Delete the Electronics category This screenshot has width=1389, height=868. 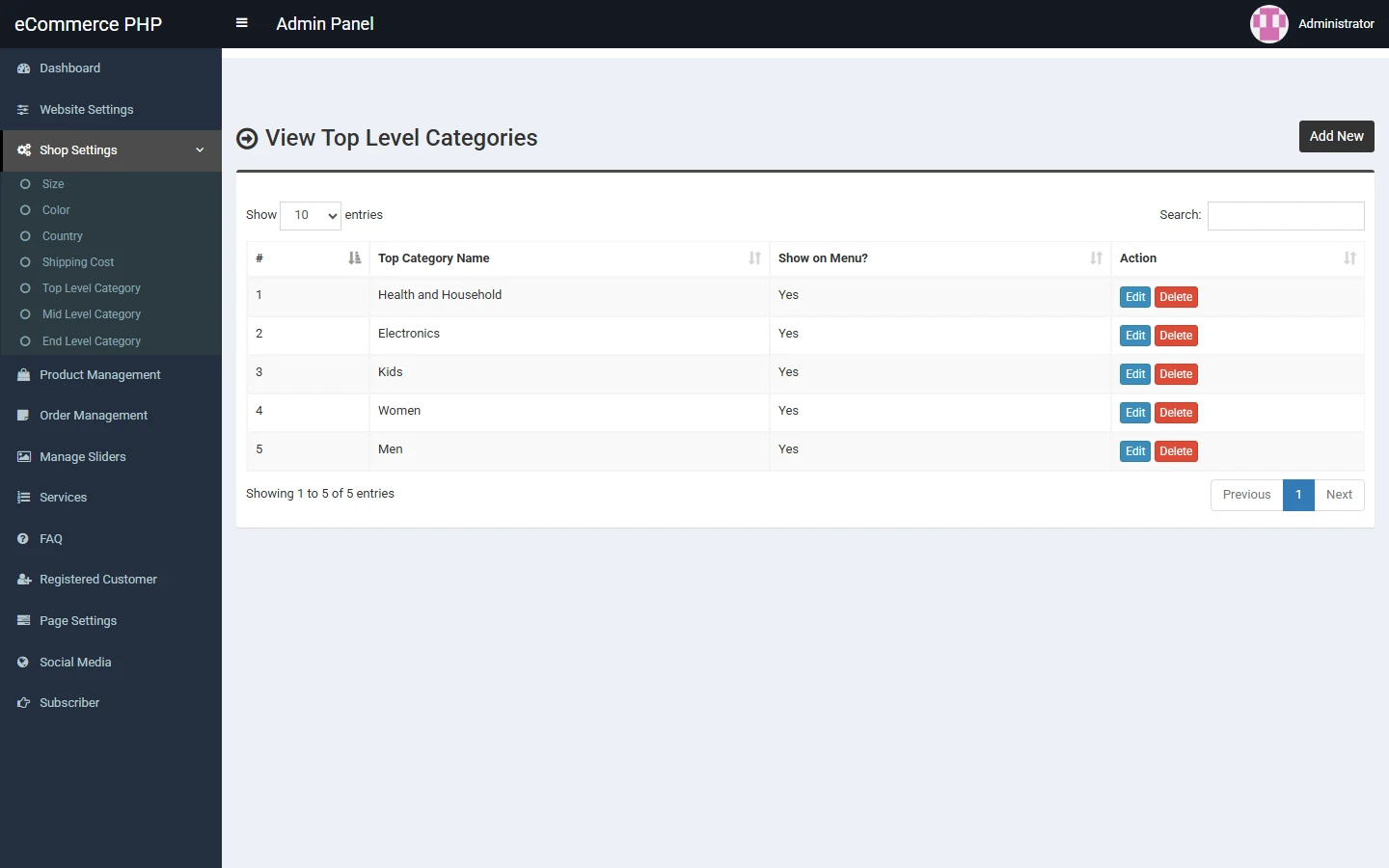pos(1176,336)
